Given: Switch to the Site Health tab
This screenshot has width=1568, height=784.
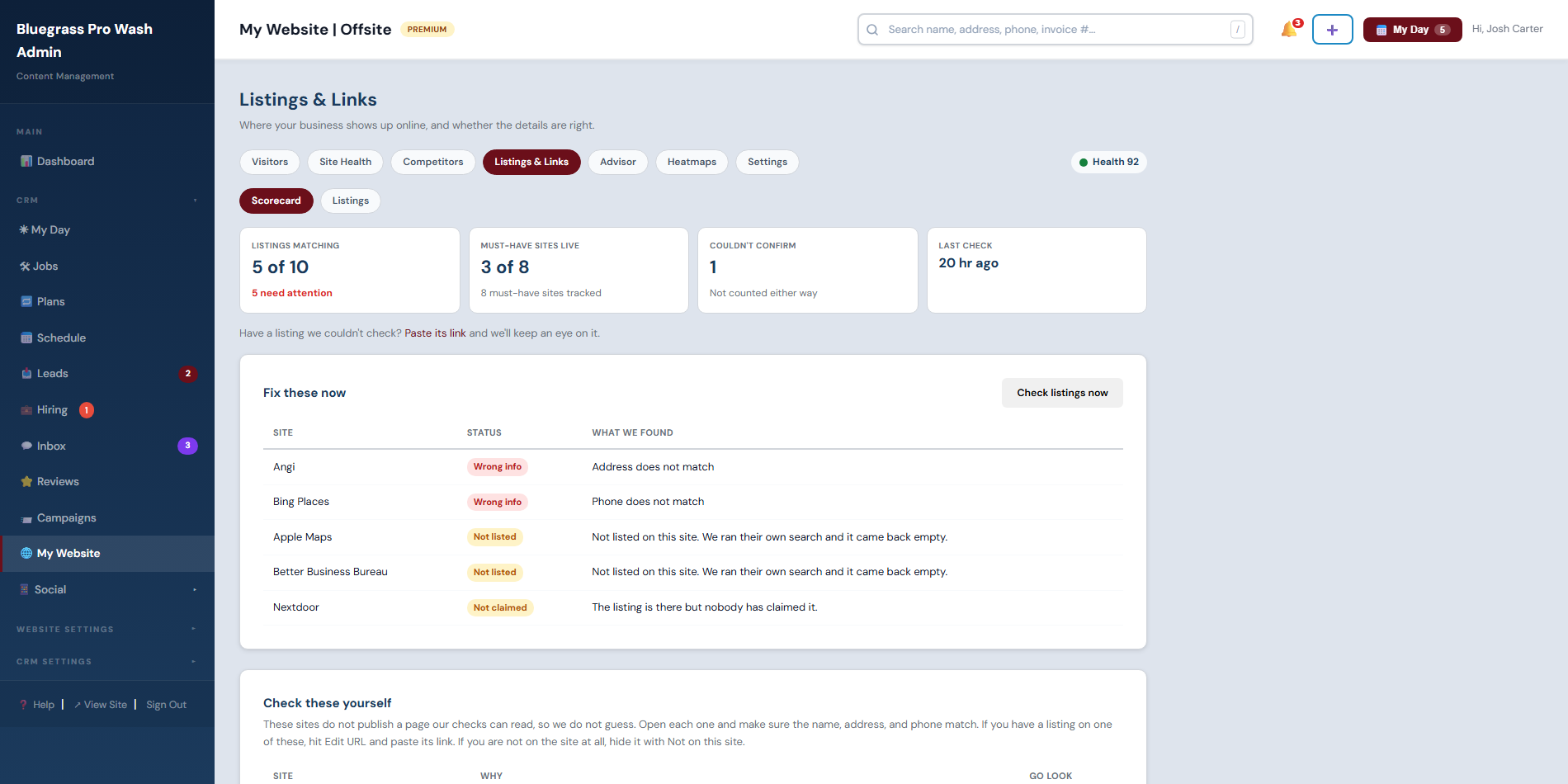Looking at the screenshot, I should click(x=346, y=162).
